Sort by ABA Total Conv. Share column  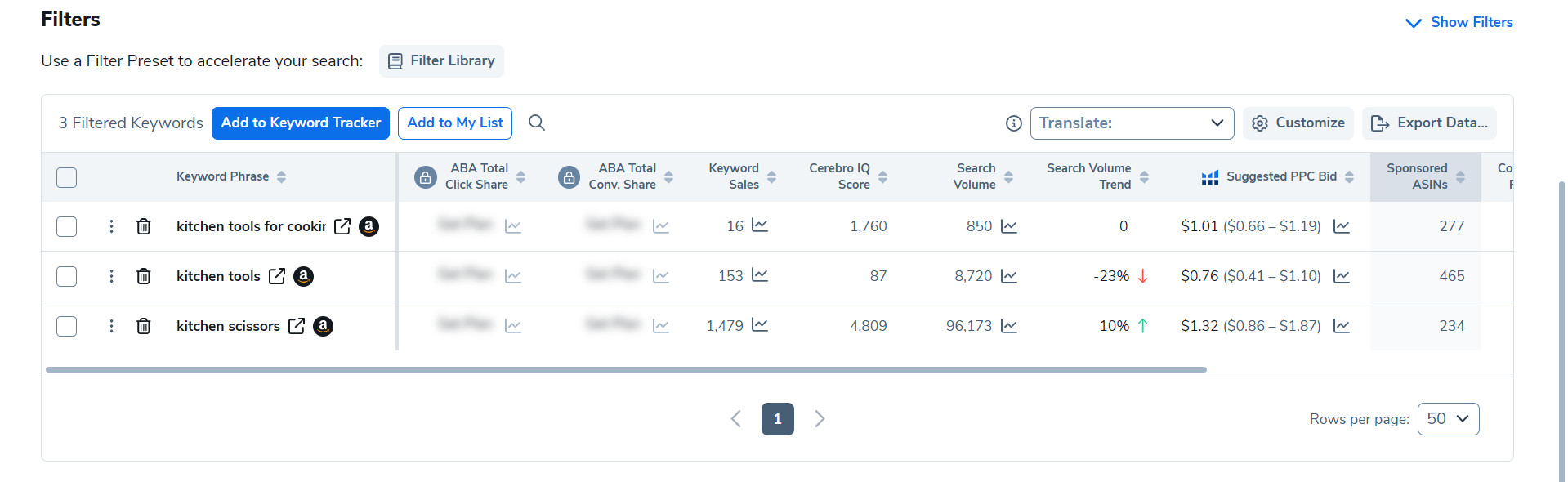(x=668, y=177)
